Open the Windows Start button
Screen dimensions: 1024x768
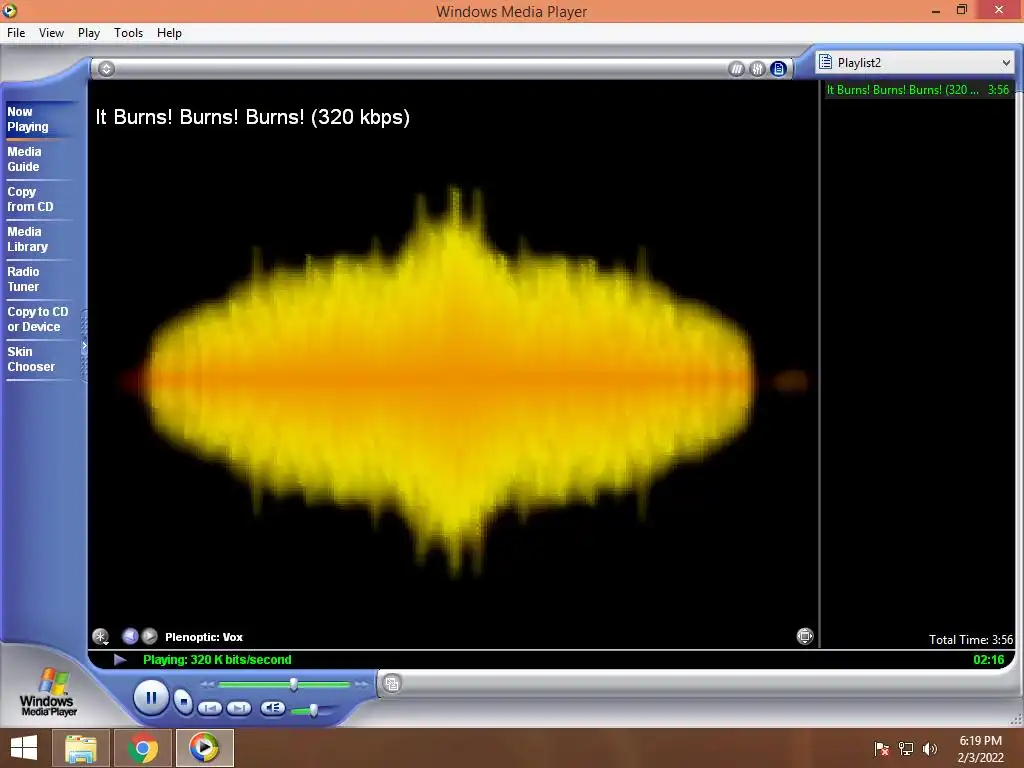pos(24,748)
